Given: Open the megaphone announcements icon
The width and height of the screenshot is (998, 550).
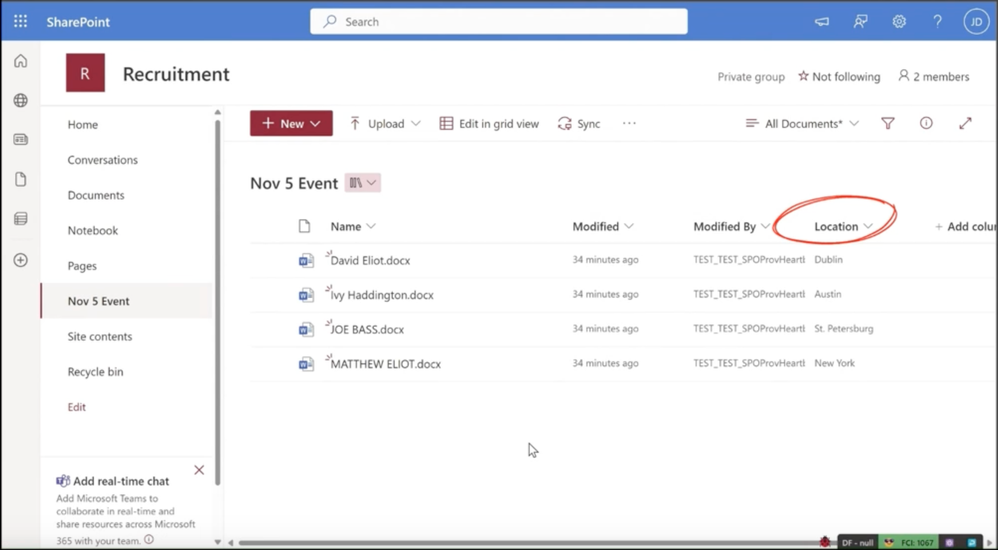Looking at the screenshot, I should [x=822, y=22].
